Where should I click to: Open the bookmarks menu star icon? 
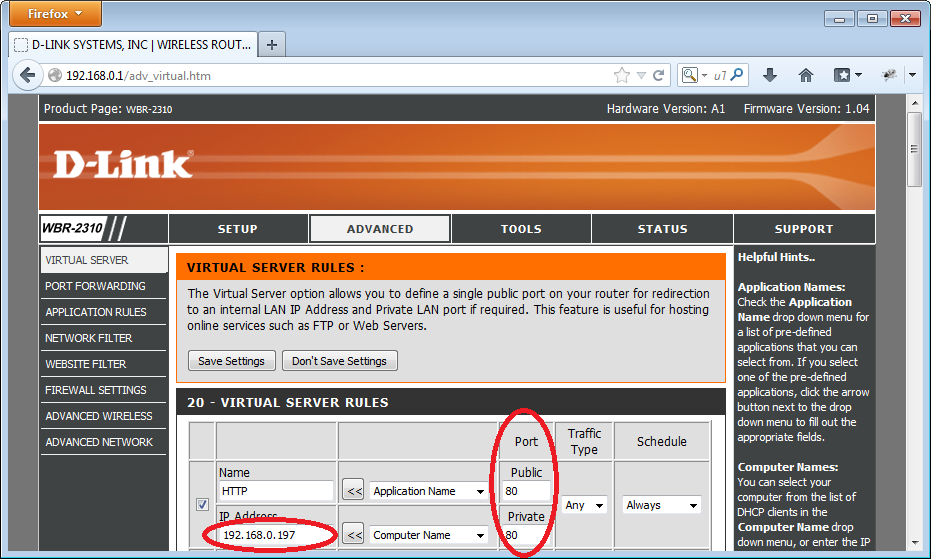842,75
